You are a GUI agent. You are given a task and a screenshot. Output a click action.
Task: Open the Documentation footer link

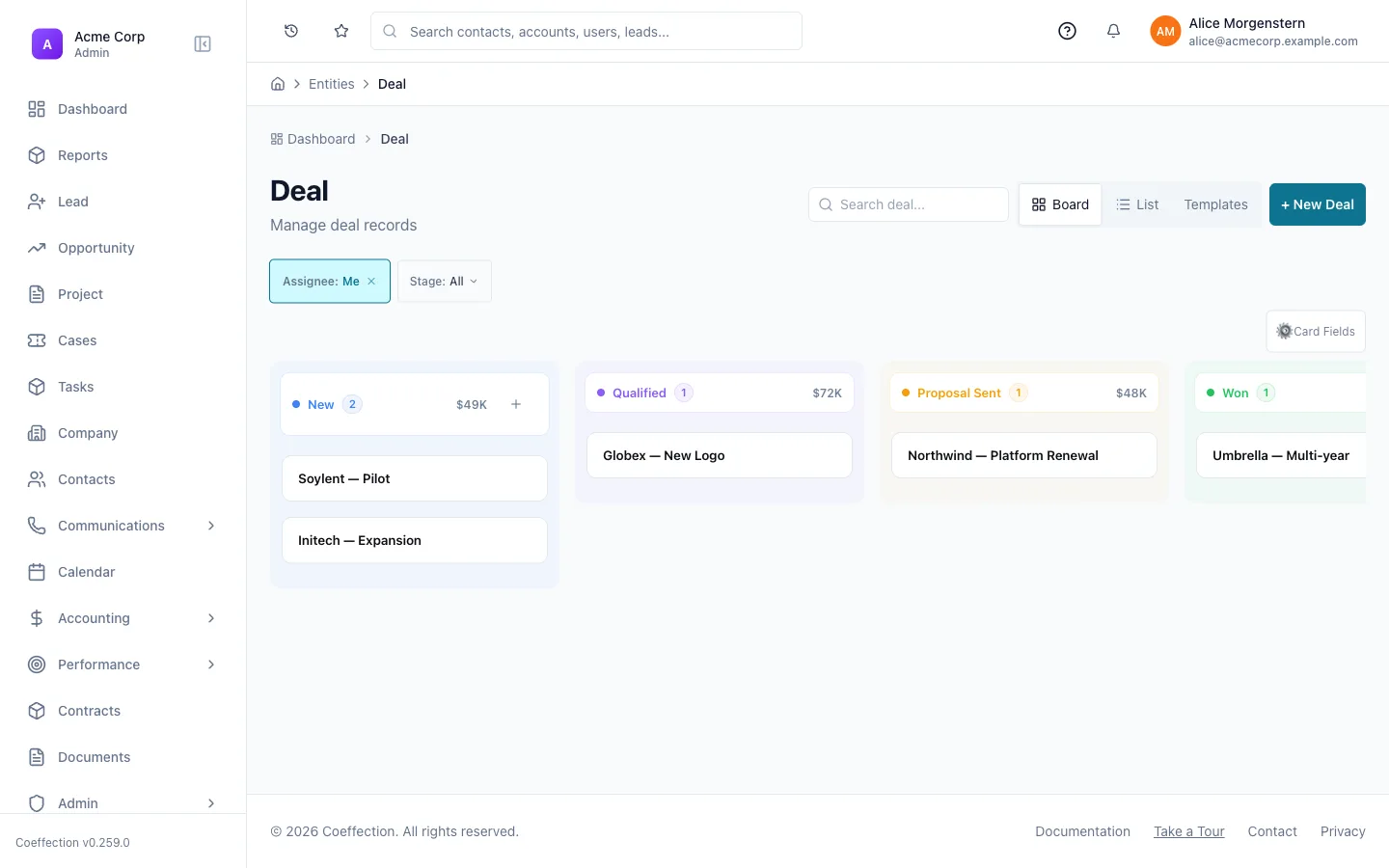(1082, 831)
